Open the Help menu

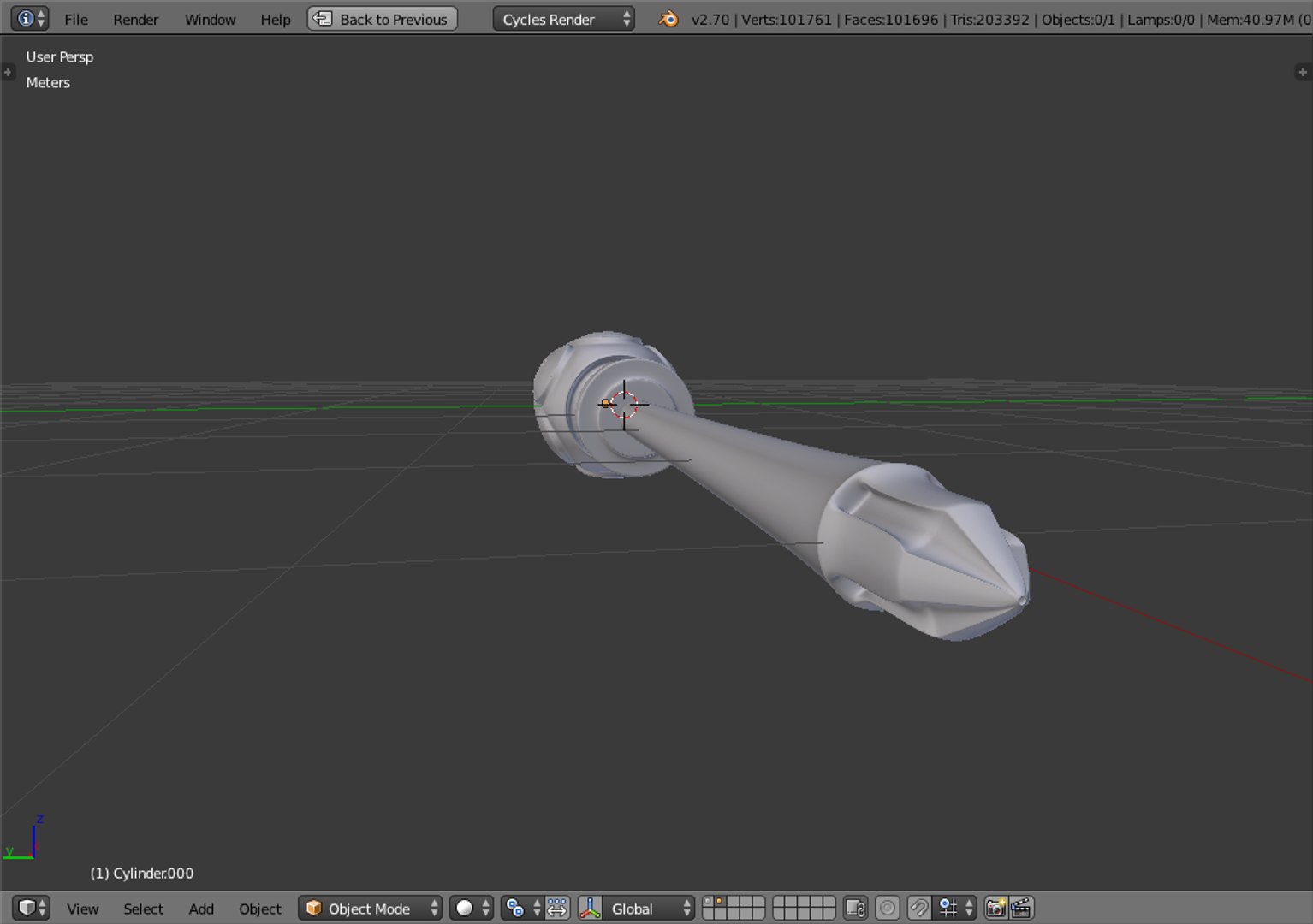point(276,19)
